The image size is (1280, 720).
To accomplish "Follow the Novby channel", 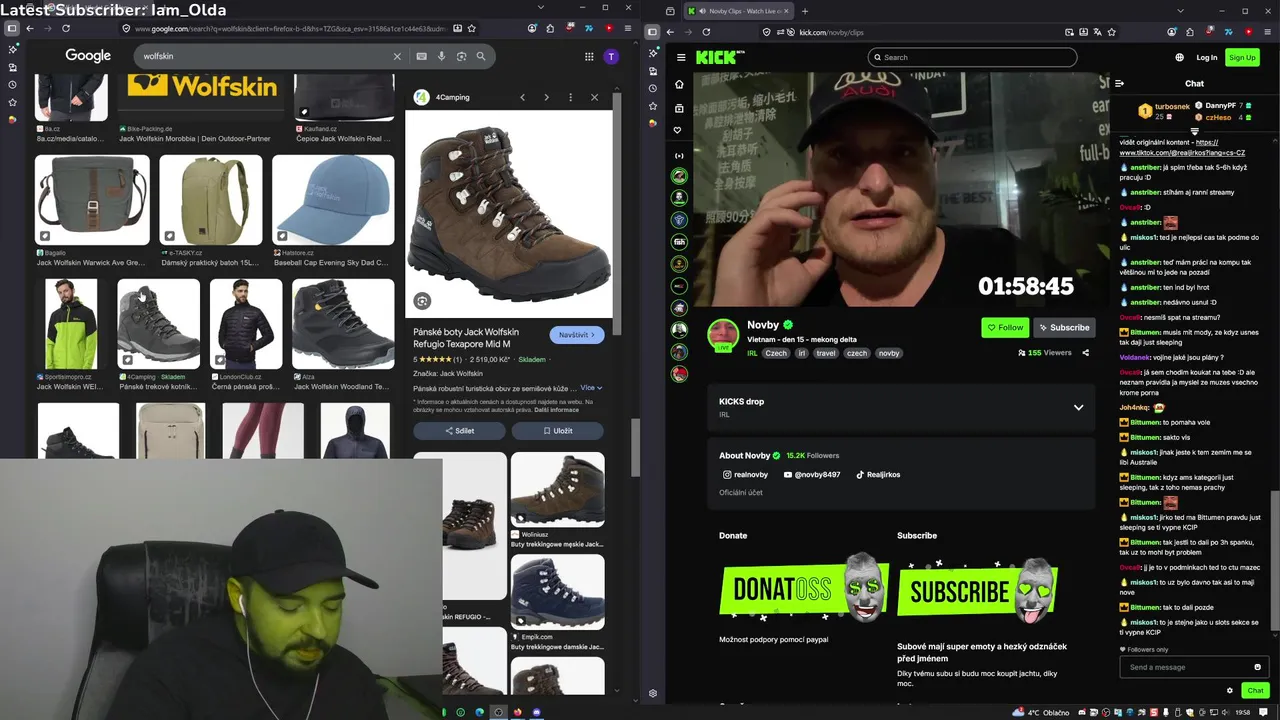I will pyautogui.click(x=1006, y=327).
